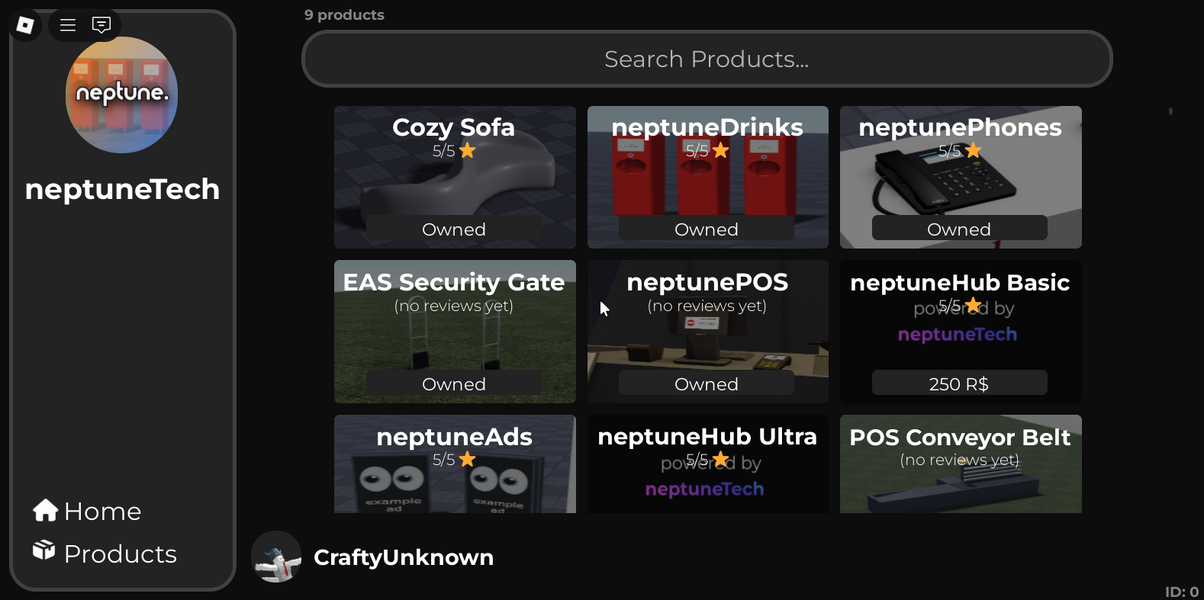The width and height of the screenshot is (1204, 600).
Task: Click POS Conveyor Belt '(no reviews yet)' text
Action: coord(960,460)
